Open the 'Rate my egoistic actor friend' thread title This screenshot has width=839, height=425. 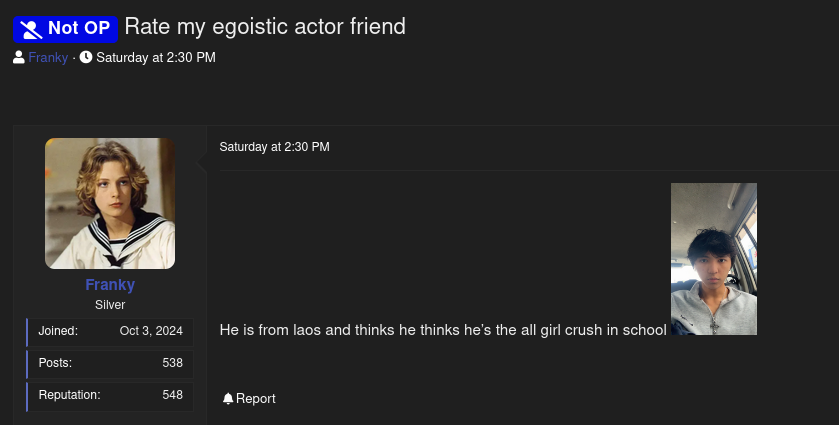pos(265,27)
